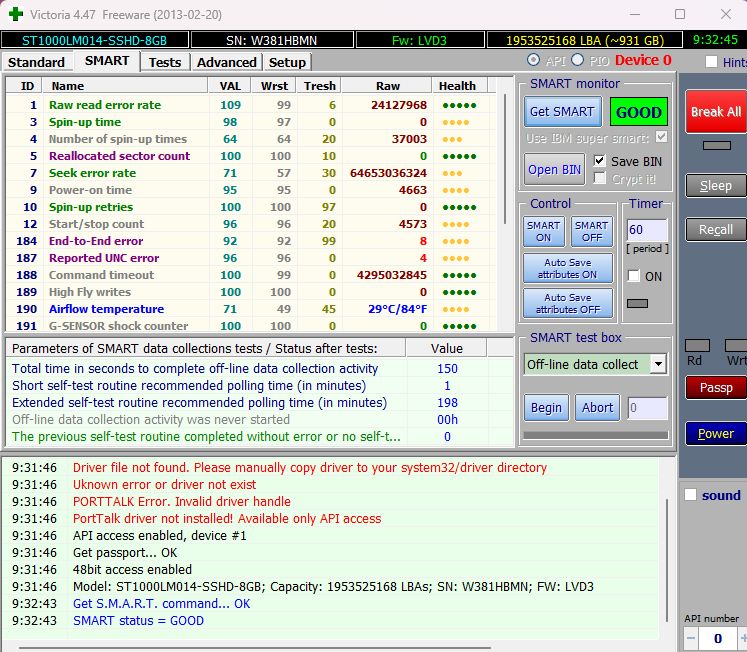
Task: Click the ST1000LM014-SSHD-8GB model field
Action: pyautogui.click(x=95, y=40)
